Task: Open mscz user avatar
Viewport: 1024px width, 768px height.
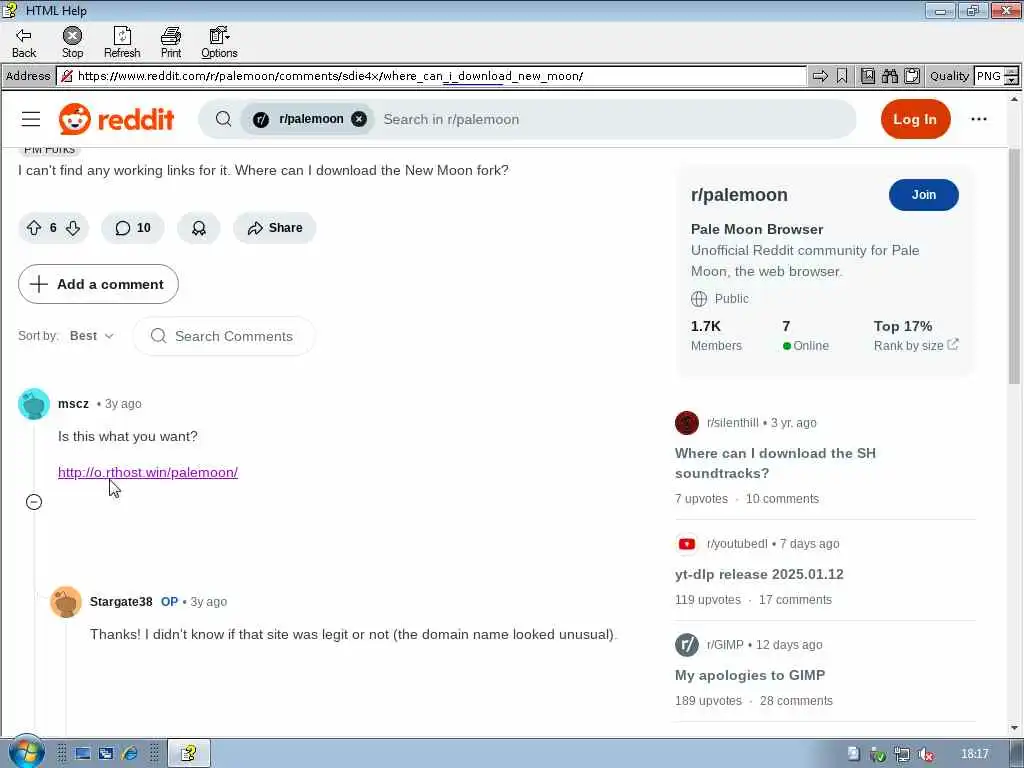Action: pos(34,404)
